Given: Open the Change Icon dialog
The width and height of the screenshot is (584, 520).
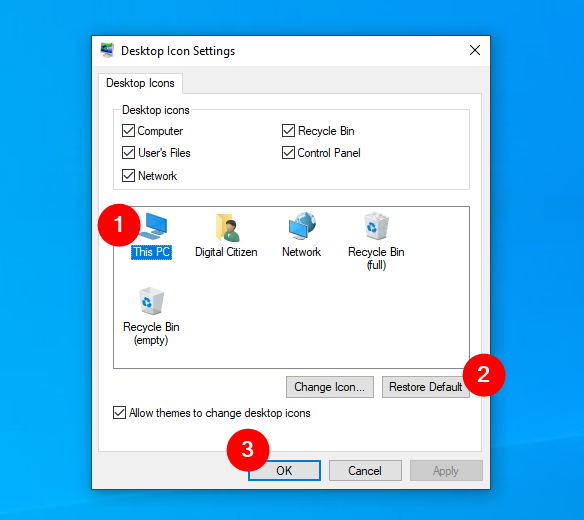Looking at the screenshot, I should pyautogui.click(x=330, y=387).
